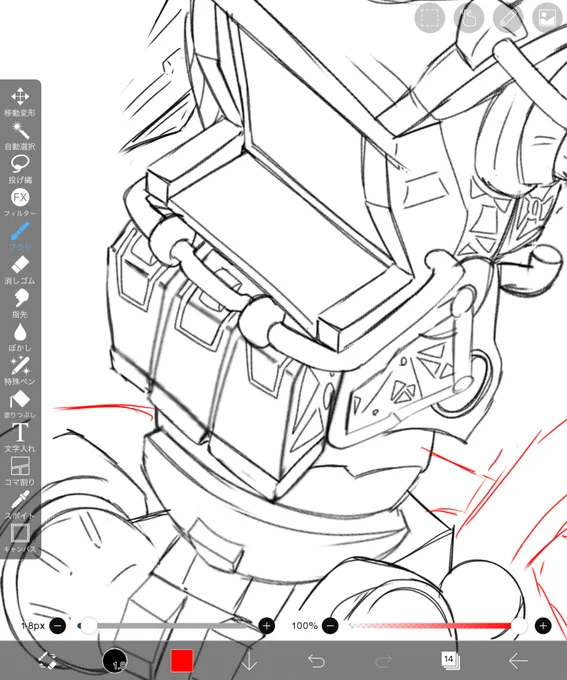Select the Brush (ブラシ) tool
This screenshot has height=680, width=567.
[x=20, y=236]
